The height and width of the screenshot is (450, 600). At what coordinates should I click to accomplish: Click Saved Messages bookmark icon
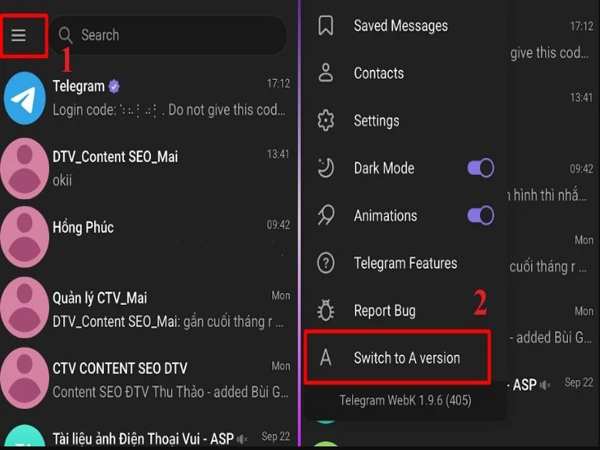[x=326, y=26]
